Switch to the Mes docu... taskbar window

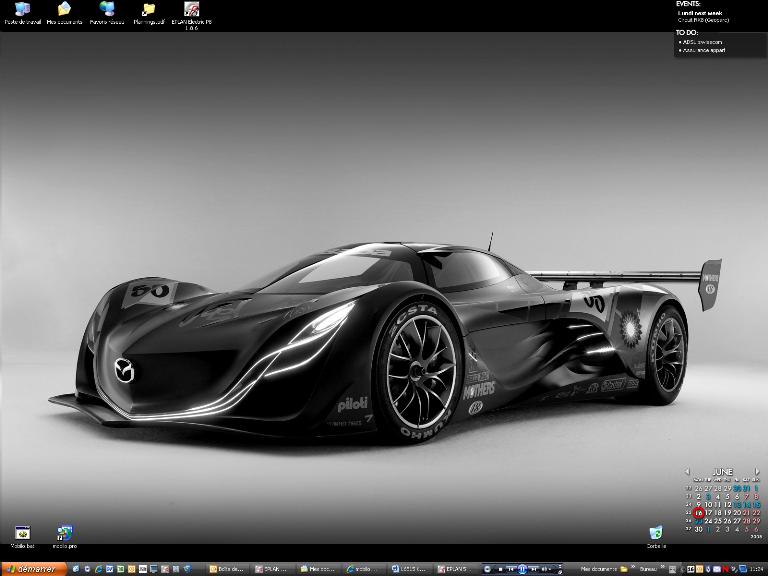pyautogui.click(x=318, y=569)
